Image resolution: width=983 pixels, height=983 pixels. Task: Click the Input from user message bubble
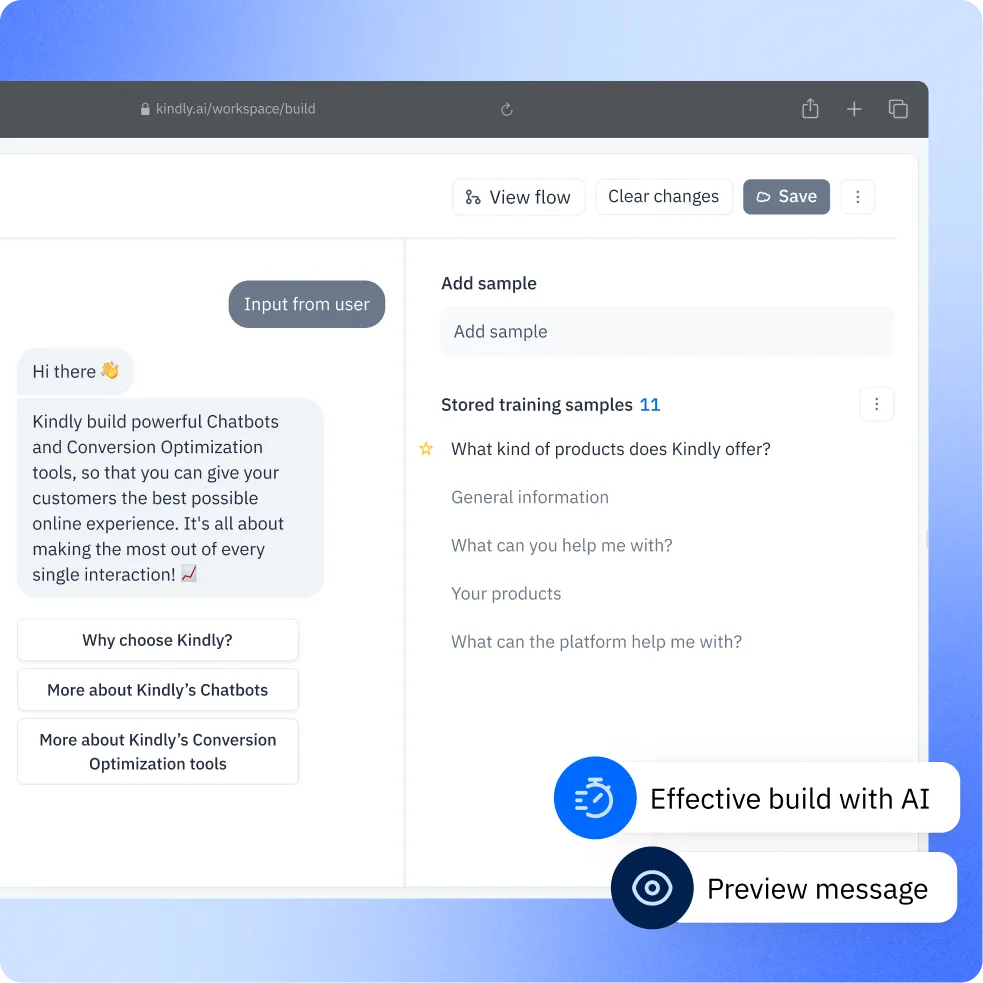(307, 304)
